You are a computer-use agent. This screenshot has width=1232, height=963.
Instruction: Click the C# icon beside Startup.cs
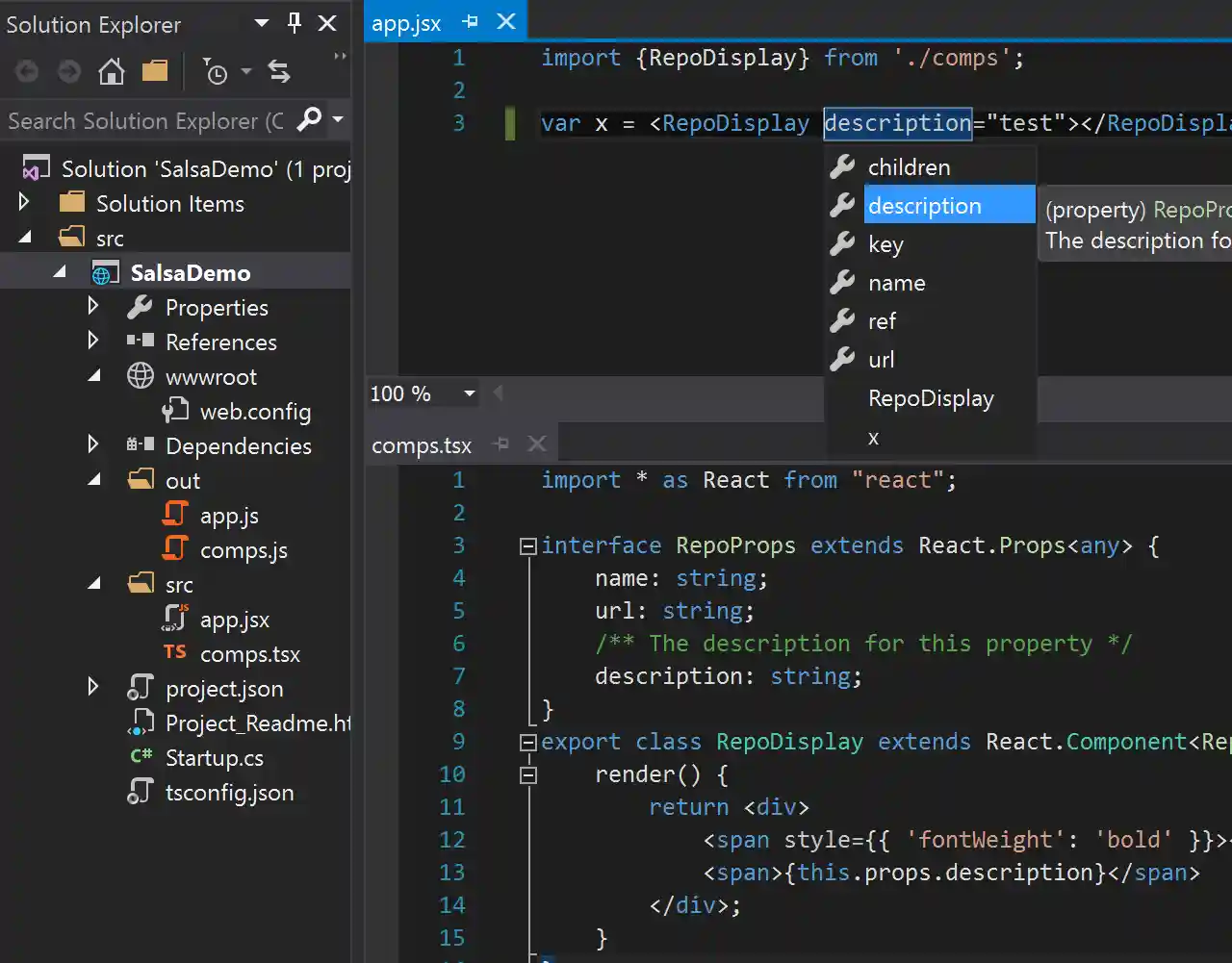pyautogui.click(x=141, y=757)
